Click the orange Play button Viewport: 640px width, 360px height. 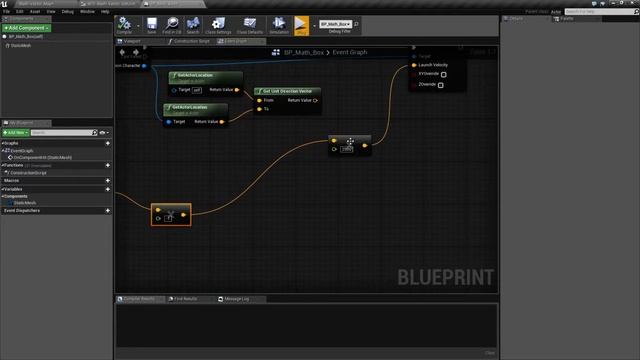click(301, 25)
